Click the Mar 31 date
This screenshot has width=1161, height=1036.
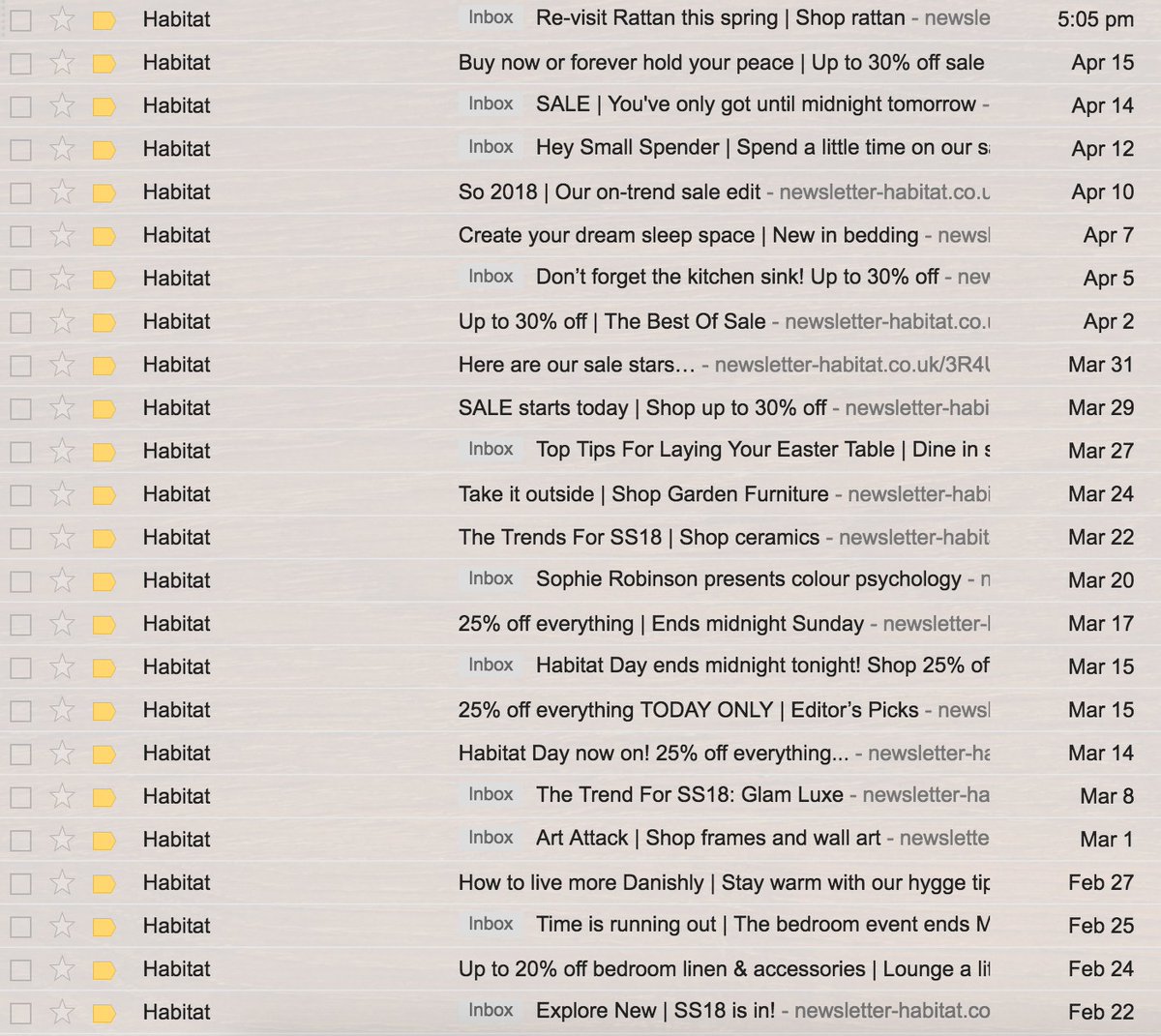pos(1100,365)
